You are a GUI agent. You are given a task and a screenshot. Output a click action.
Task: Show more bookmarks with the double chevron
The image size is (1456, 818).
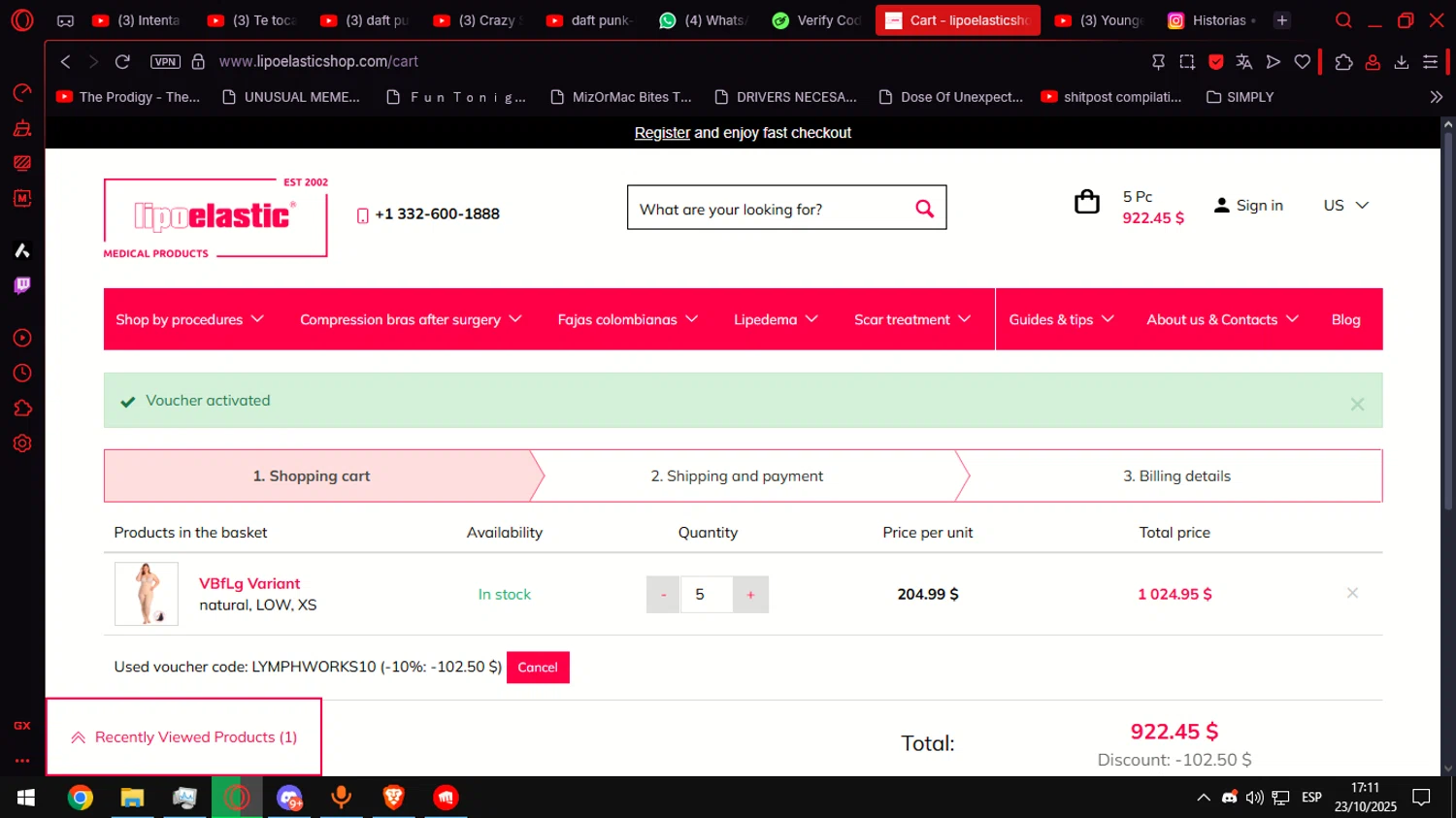pyautogui.click(x=1437, y=97)
